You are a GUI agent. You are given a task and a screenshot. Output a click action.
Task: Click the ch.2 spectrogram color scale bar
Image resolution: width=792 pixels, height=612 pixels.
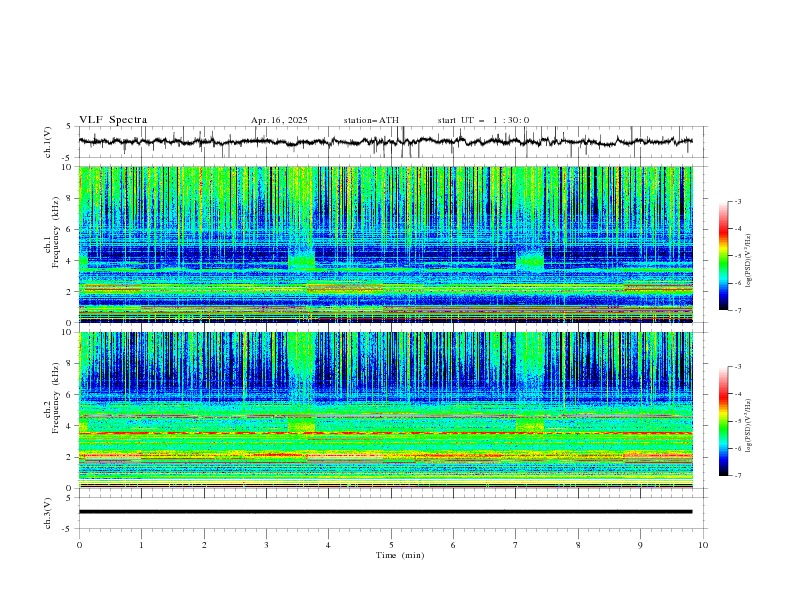click(x=724, y=421)
